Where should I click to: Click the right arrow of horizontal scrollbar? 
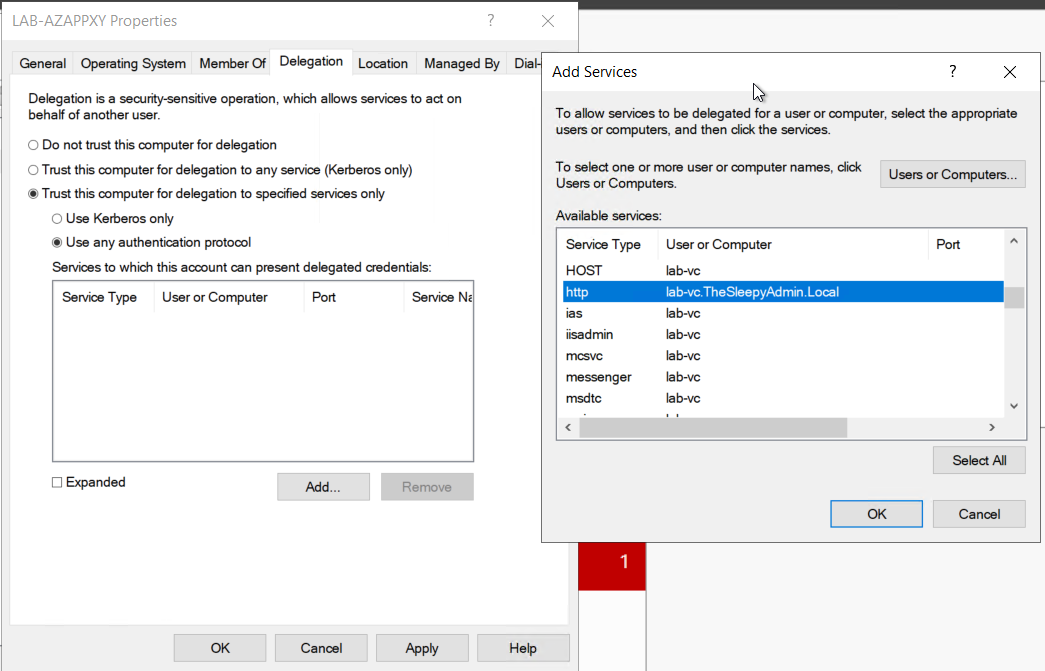click(991, 426)
